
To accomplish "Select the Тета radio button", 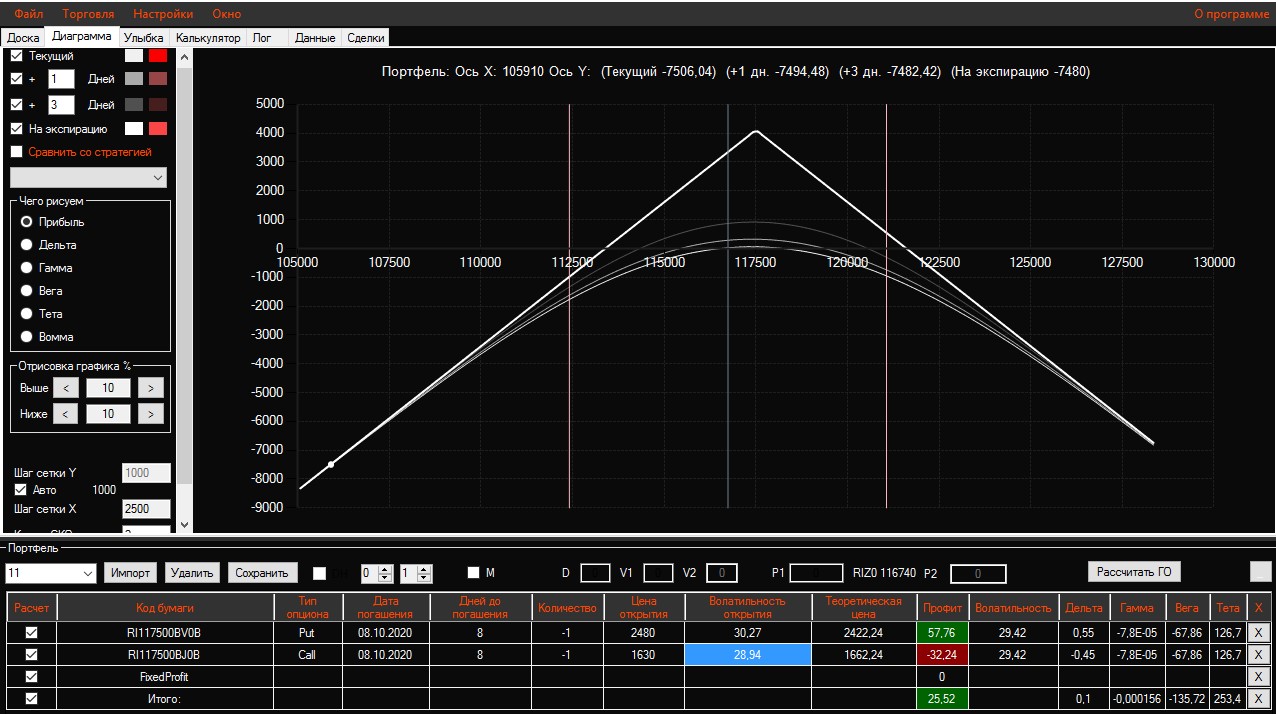I will (x=27, y=314).
